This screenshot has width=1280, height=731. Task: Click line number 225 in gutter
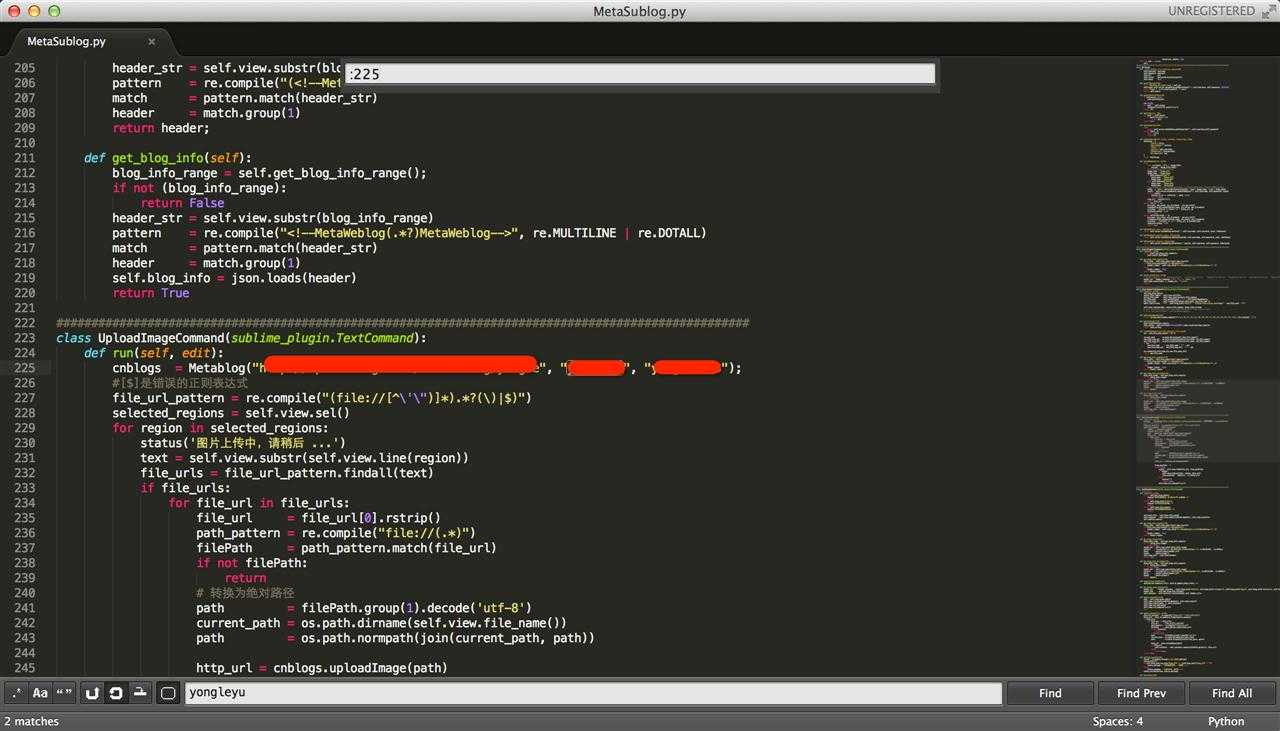[25, 368]
